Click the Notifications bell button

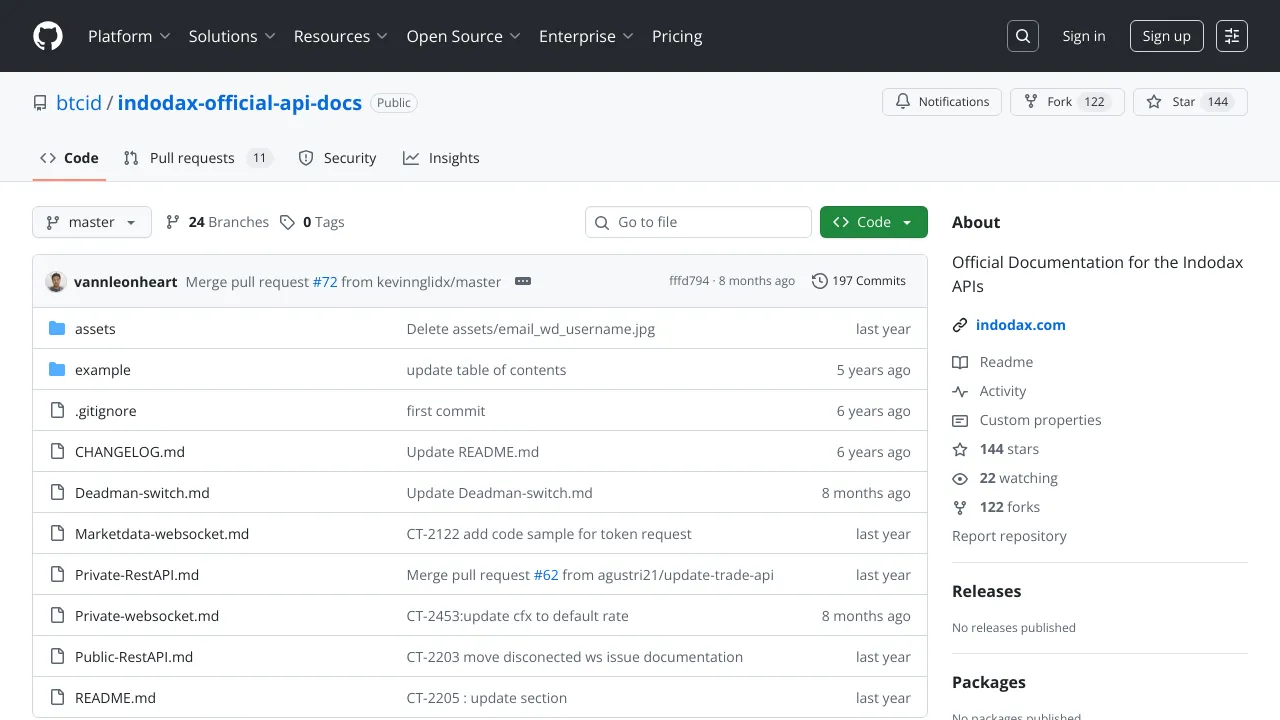click(942, 102)
